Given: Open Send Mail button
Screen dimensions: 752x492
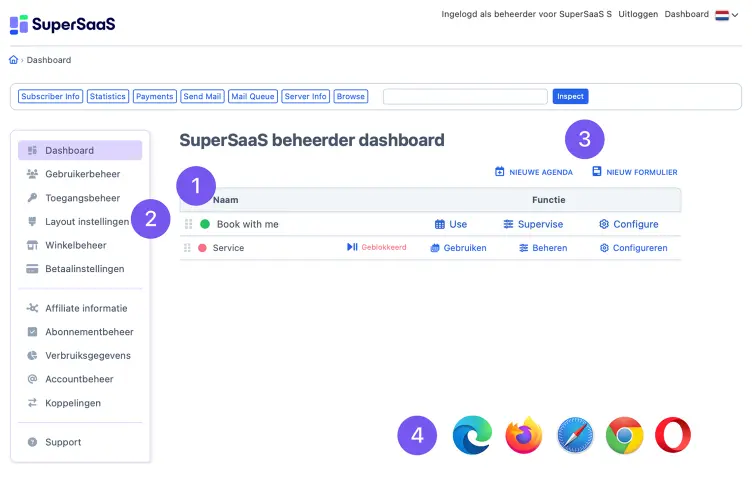Looking at the screenshot, I should pos(202,96).
